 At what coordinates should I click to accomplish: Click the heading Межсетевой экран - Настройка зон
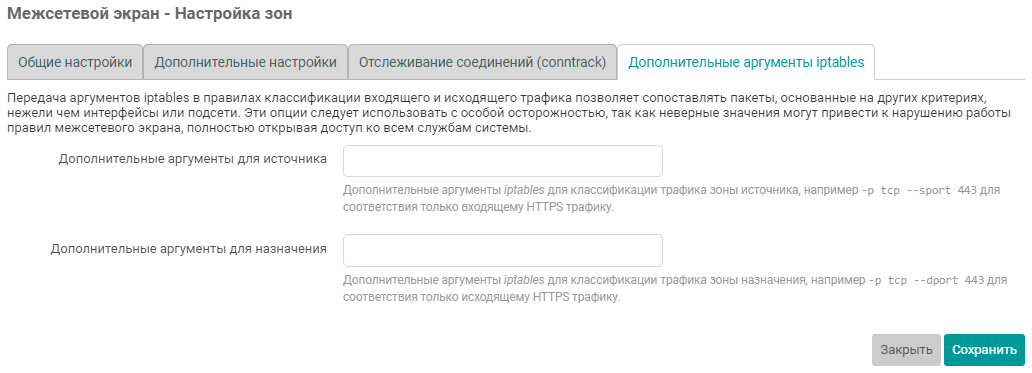pyautogui.click(x=150, y=13)
